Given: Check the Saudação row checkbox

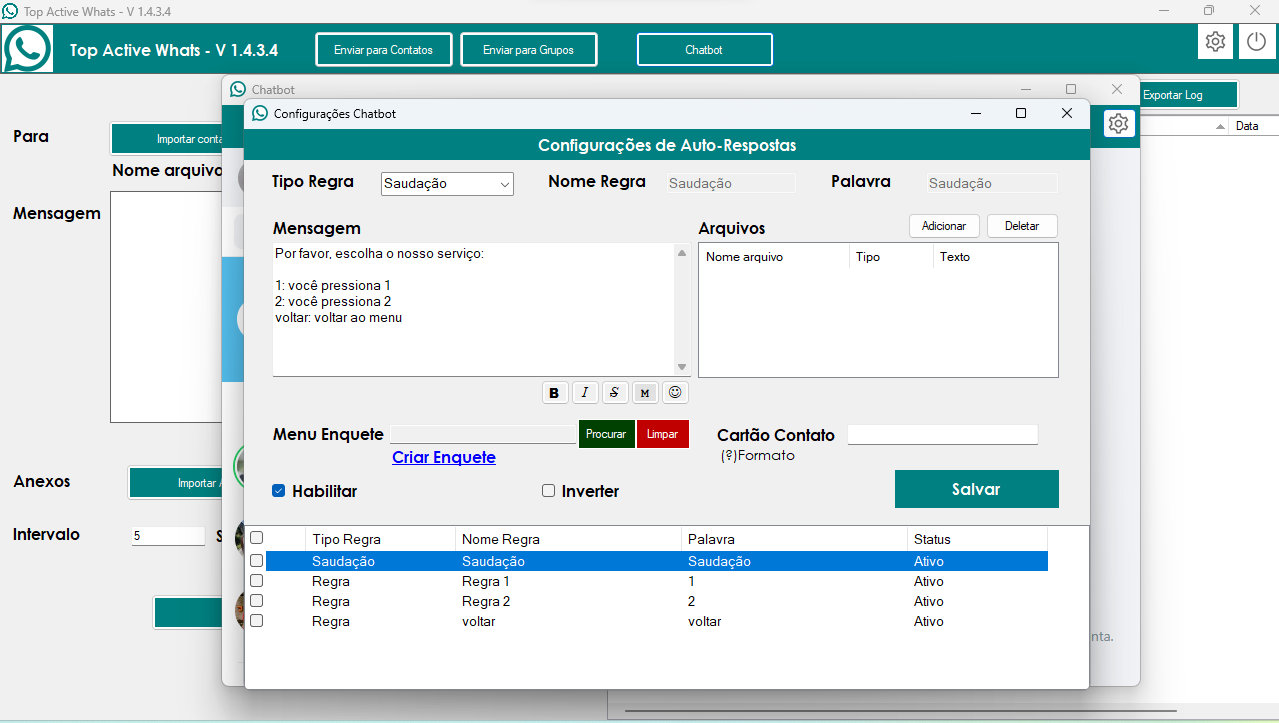Looking at the screenshot, I should (257, 561).
